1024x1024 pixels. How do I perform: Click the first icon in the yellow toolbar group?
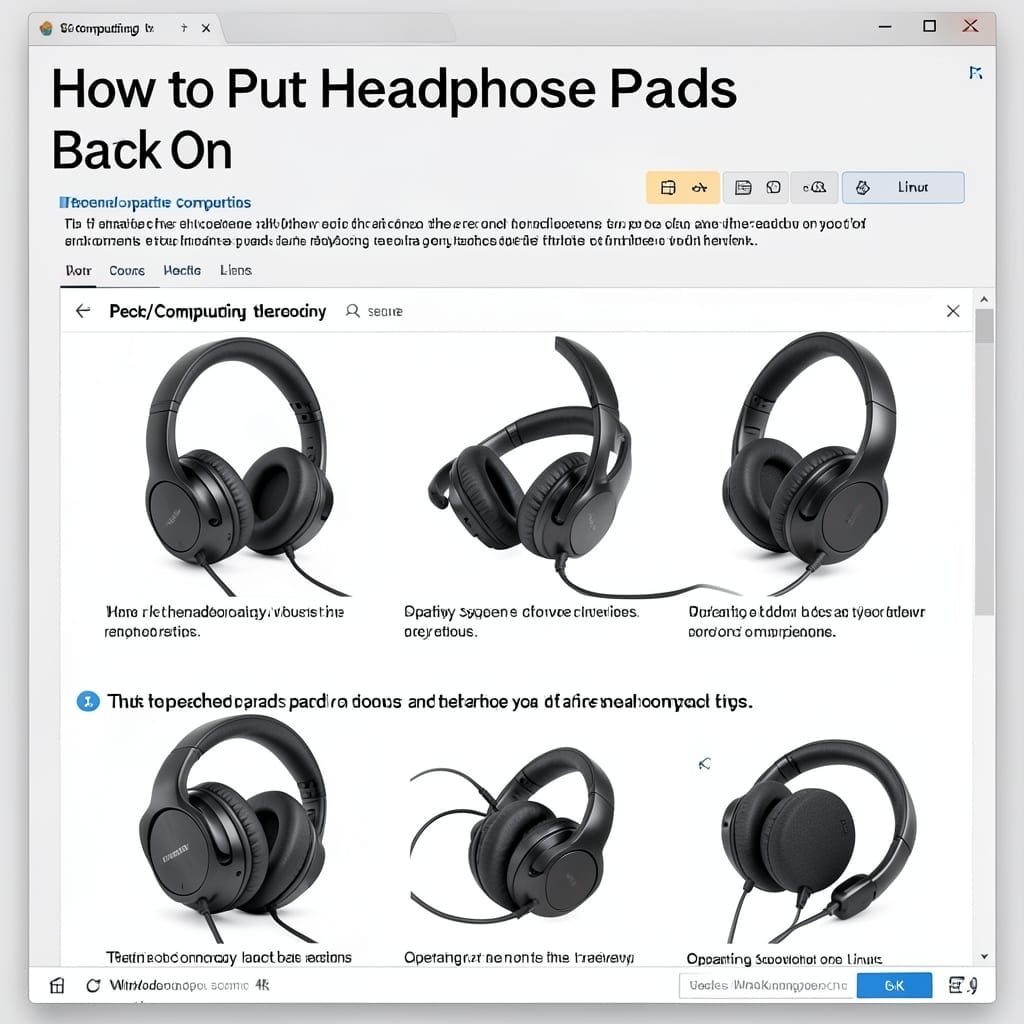coord(667,188)
